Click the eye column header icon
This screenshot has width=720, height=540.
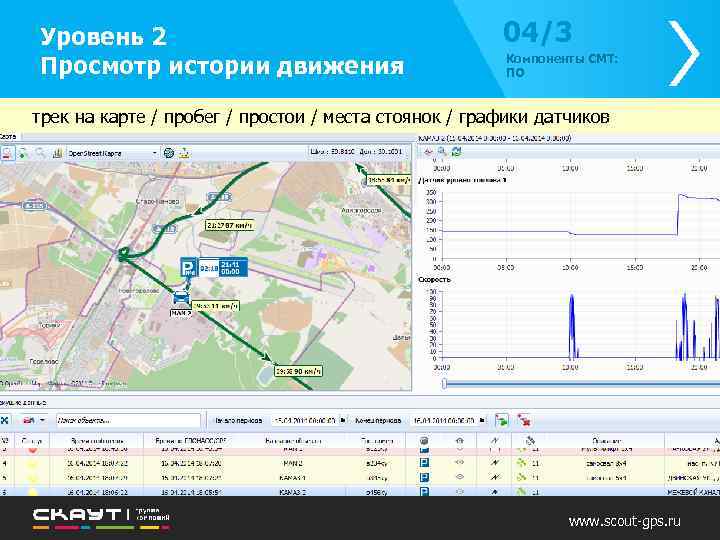click(x=460, y=441)
